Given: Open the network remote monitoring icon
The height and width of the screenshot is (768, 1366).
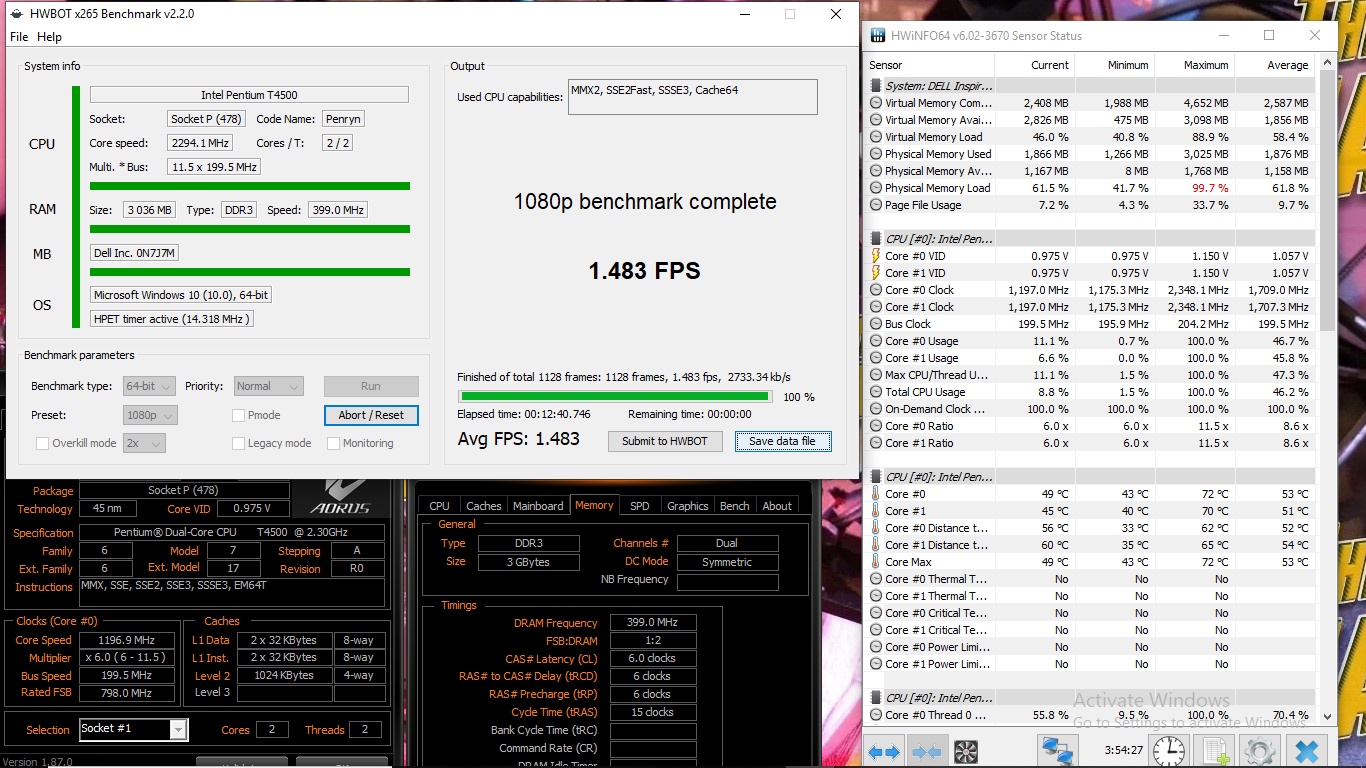Looking at the screenshot, I should [1056, 751].
